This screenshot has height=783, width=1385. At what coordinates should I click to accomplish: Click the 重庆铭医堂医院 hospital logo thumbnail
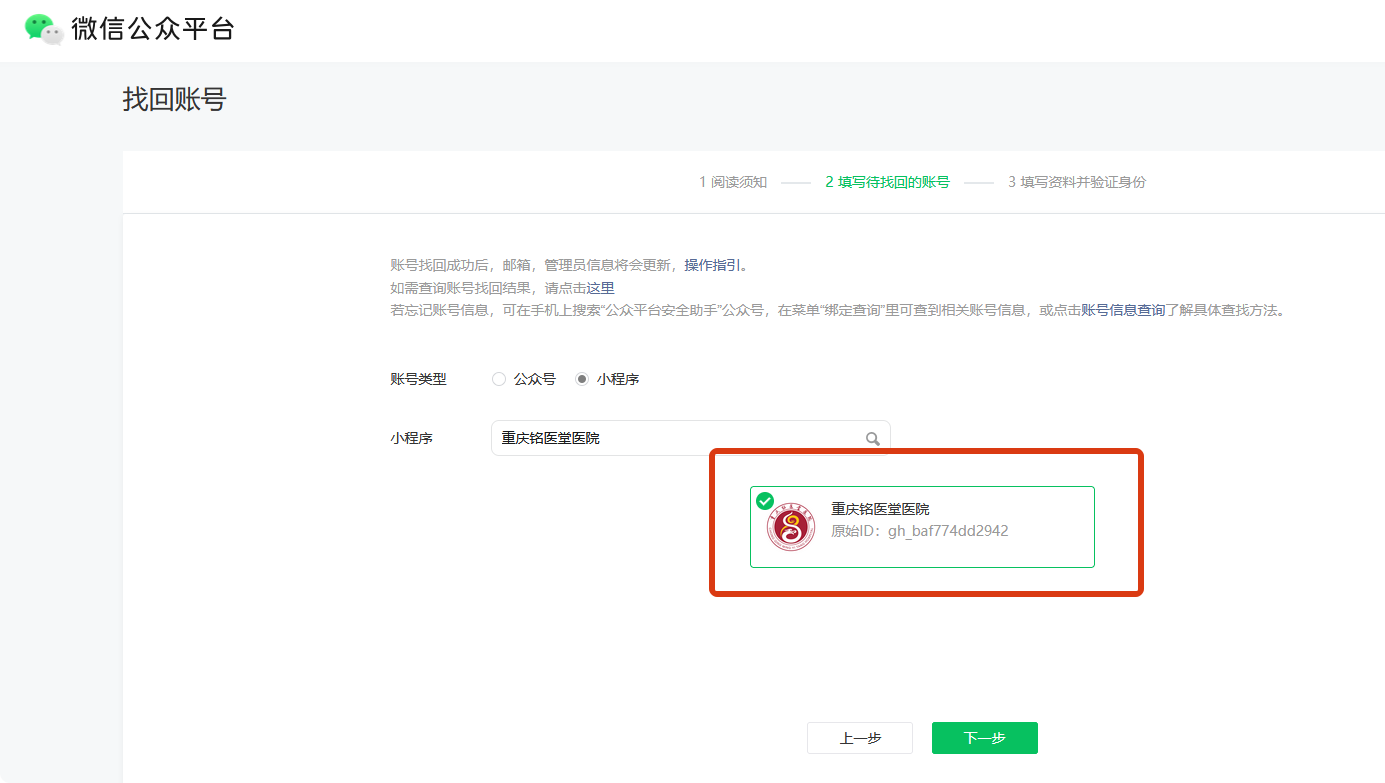pos(791,527)
